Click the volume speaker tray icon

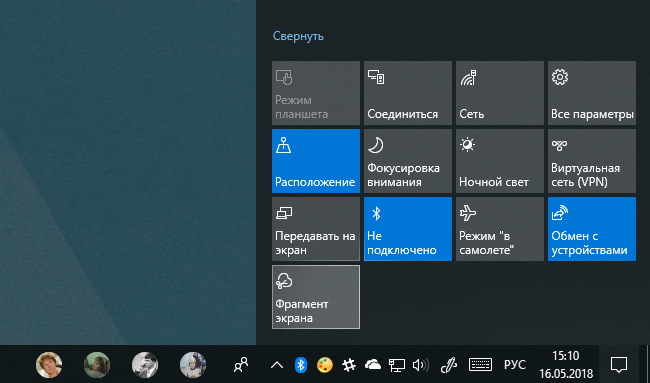[421, 365]
